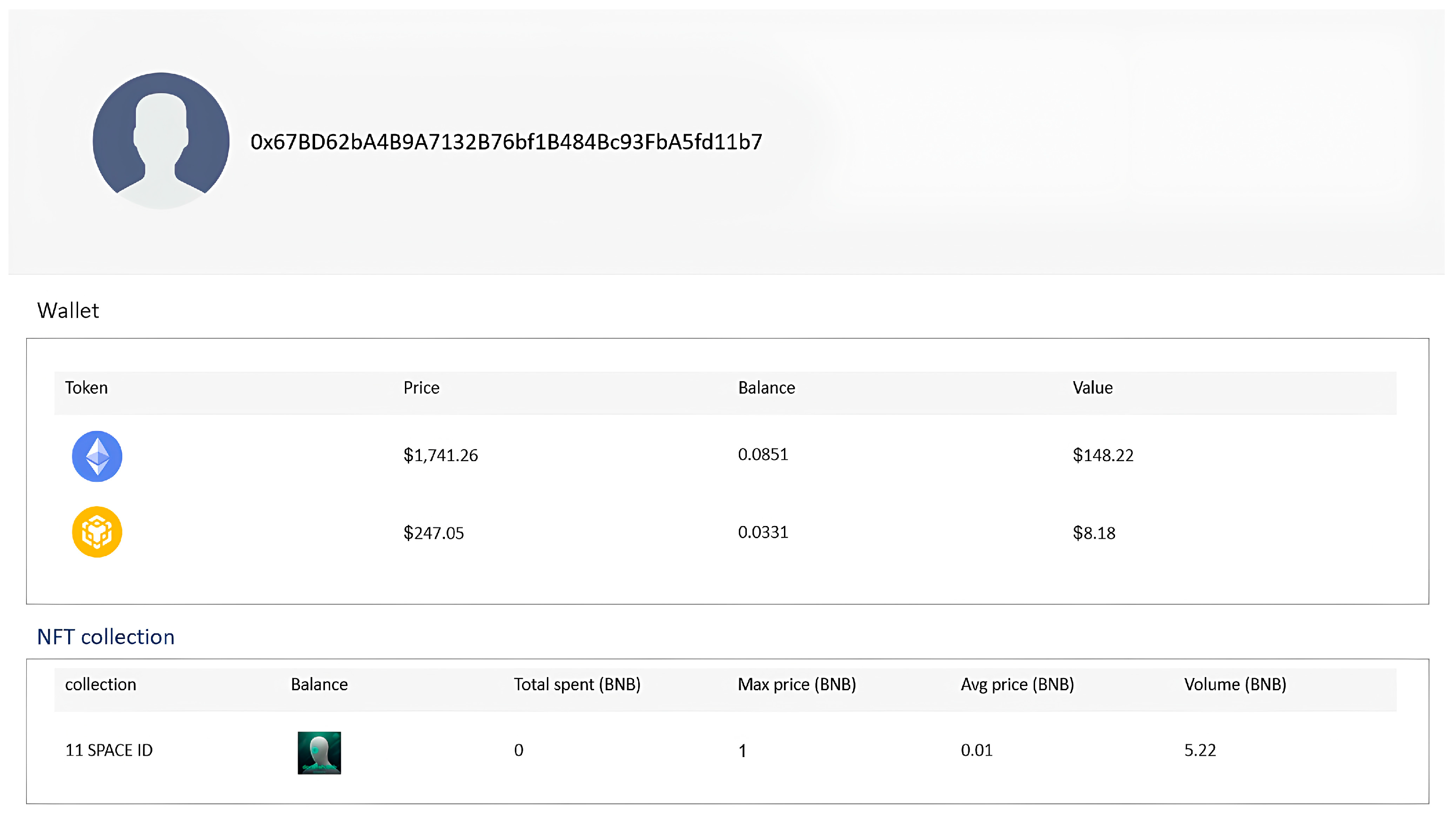Click the $1,741.26 Ethereum price

click(440, 455)
